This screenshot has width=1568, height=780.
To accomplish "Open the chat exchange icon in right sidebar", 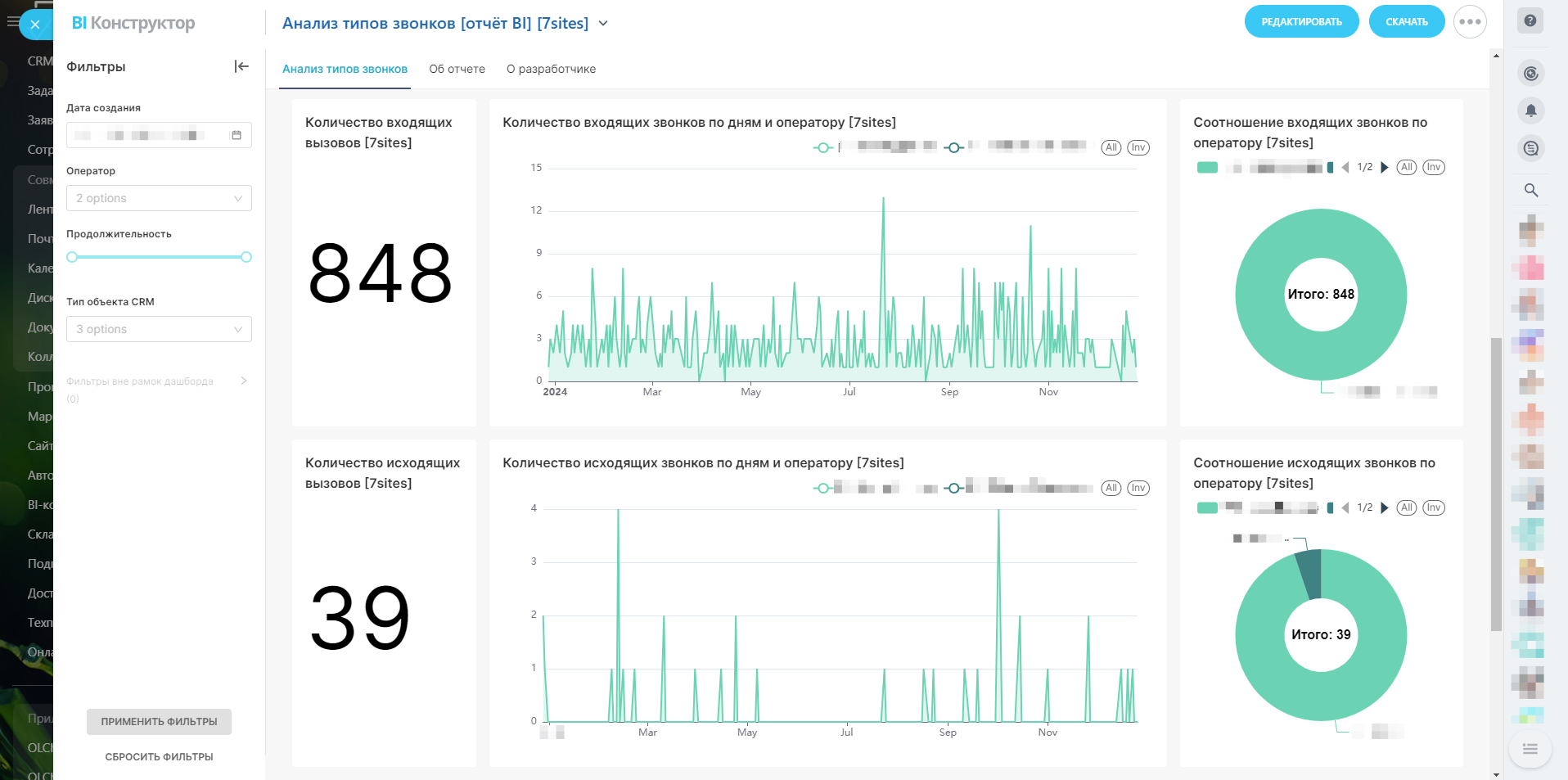I will click(1530, 148).
